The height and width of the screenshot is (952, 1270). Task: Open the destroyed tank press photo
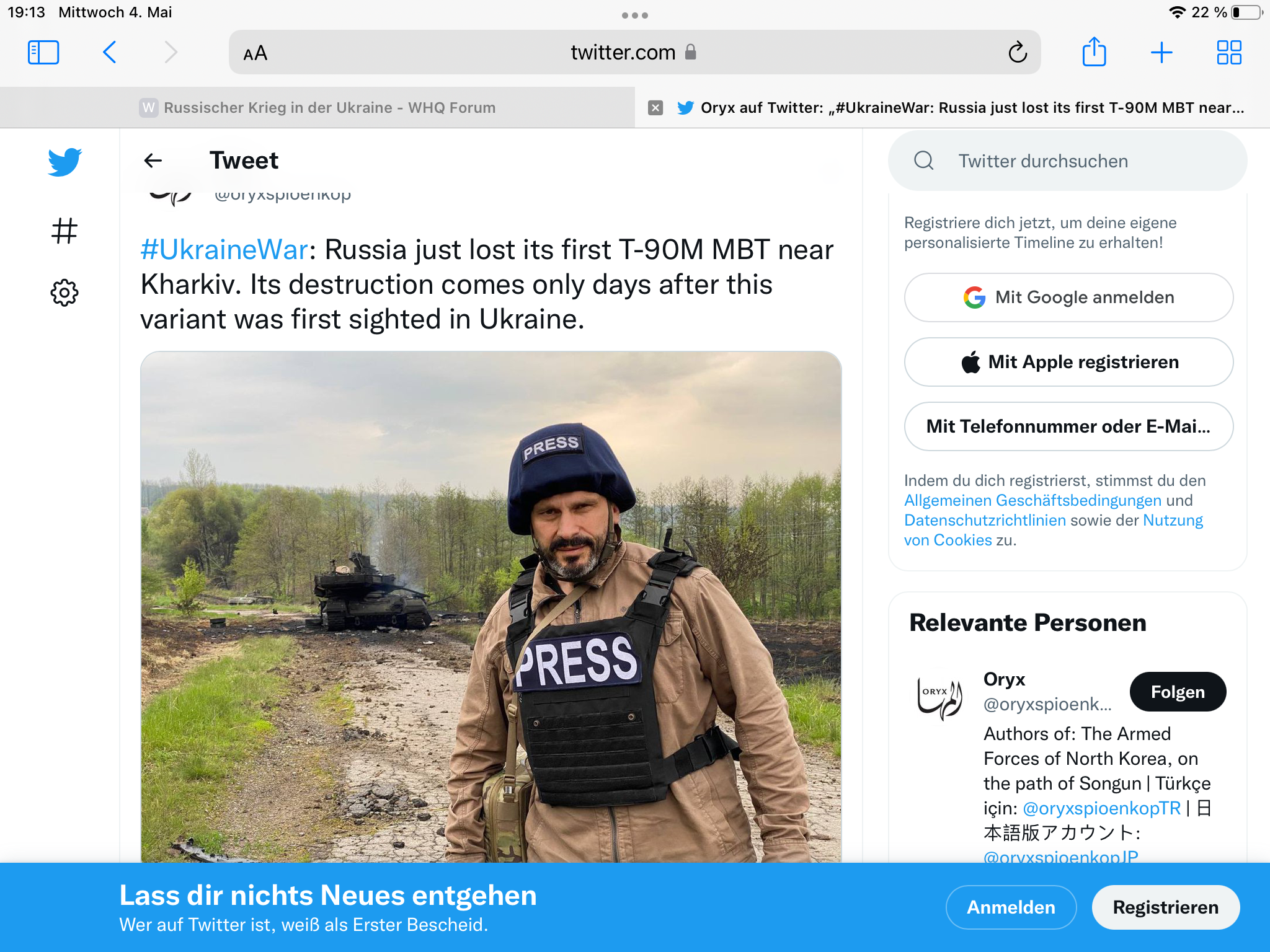point(491,607)
